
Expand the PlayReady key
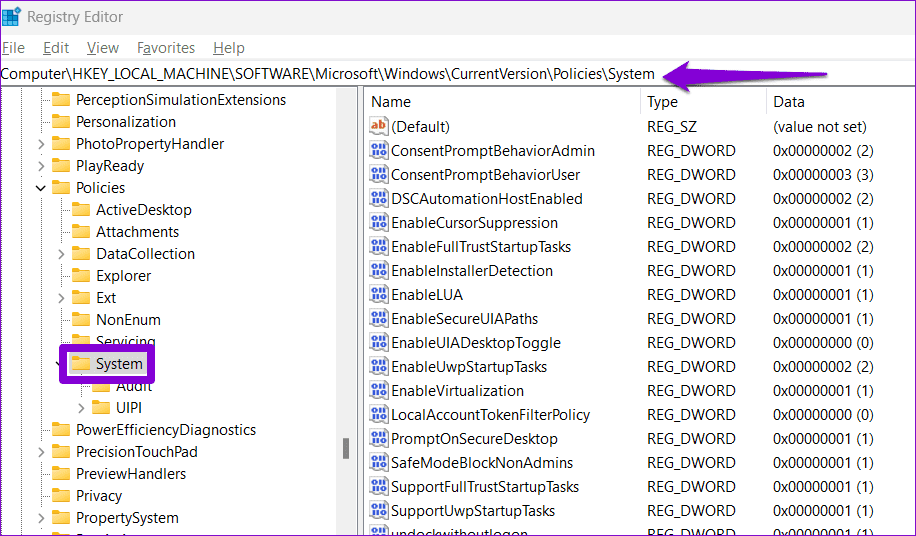[41, 166]
